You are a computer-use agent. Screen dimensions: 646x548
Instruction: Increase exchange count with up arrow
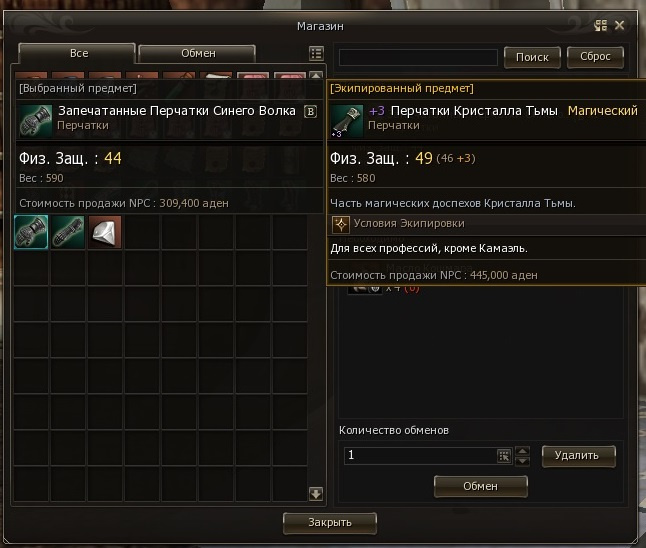[x=522, y=451]
